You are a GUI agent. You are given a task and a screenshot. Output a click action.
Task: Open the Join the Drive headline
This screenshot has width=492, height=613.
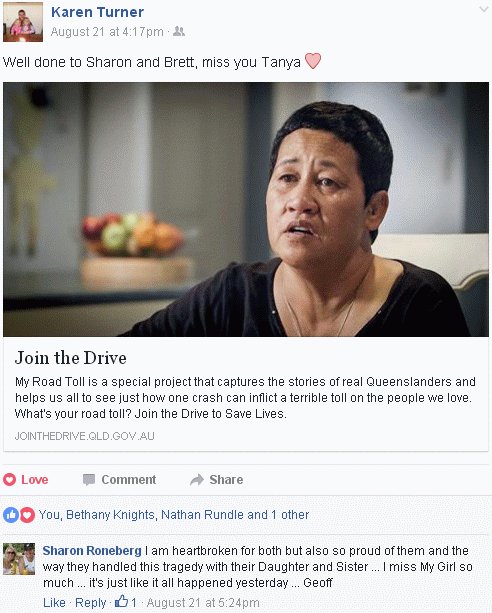tap(71, 358)
